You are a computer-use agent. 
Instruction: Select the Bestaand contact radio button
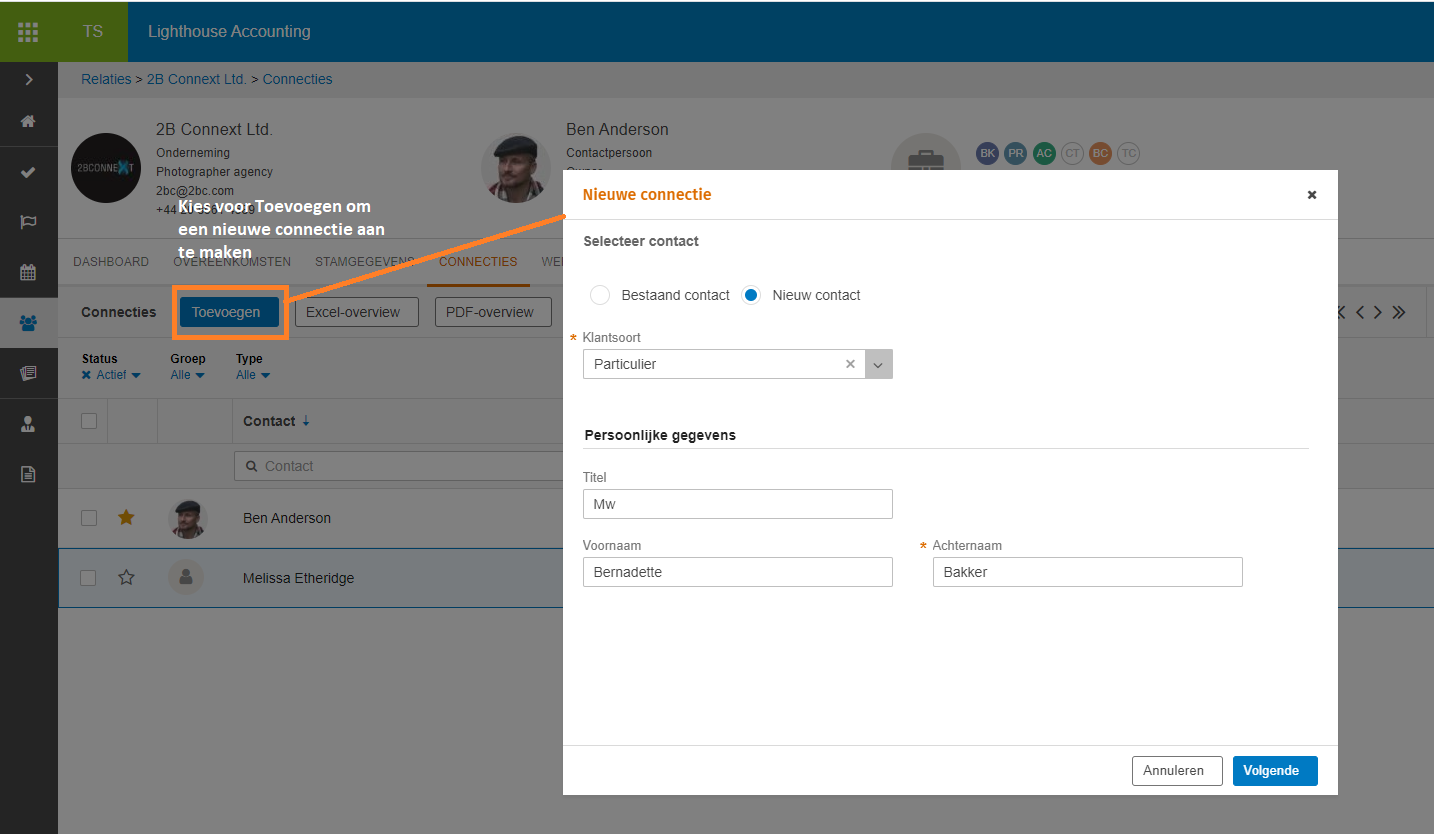coord(600,295)
